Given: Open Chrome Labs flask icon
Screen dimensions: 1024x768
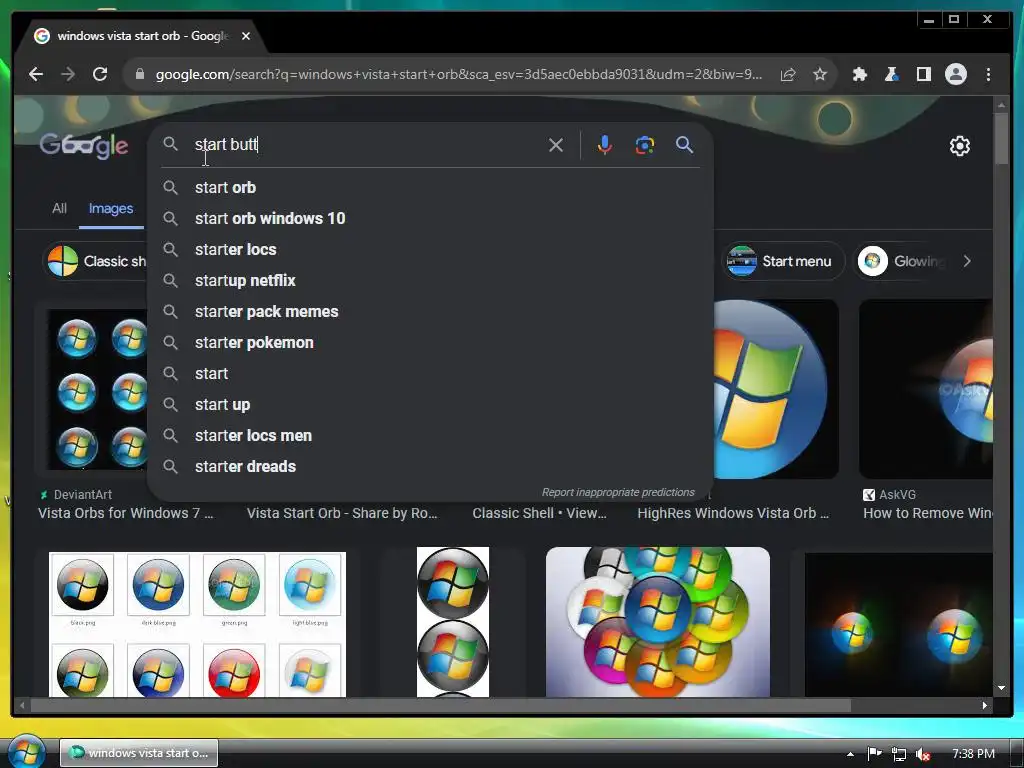Looking at the screenshot, I should (x=891, y=74).
